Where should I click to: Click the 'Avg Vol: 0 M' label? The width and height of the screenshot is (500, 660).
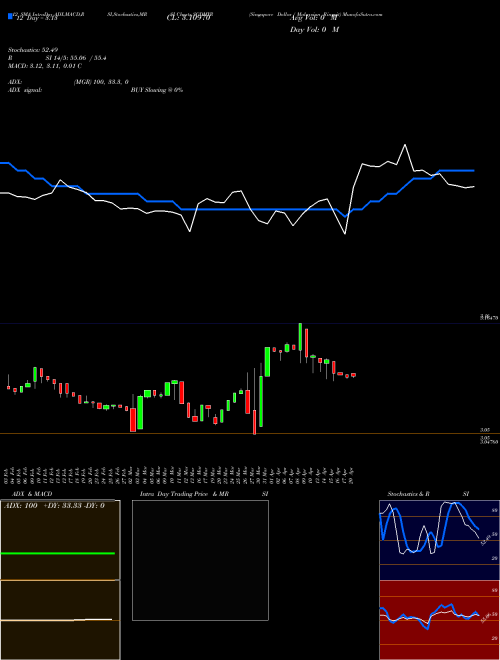314,18
